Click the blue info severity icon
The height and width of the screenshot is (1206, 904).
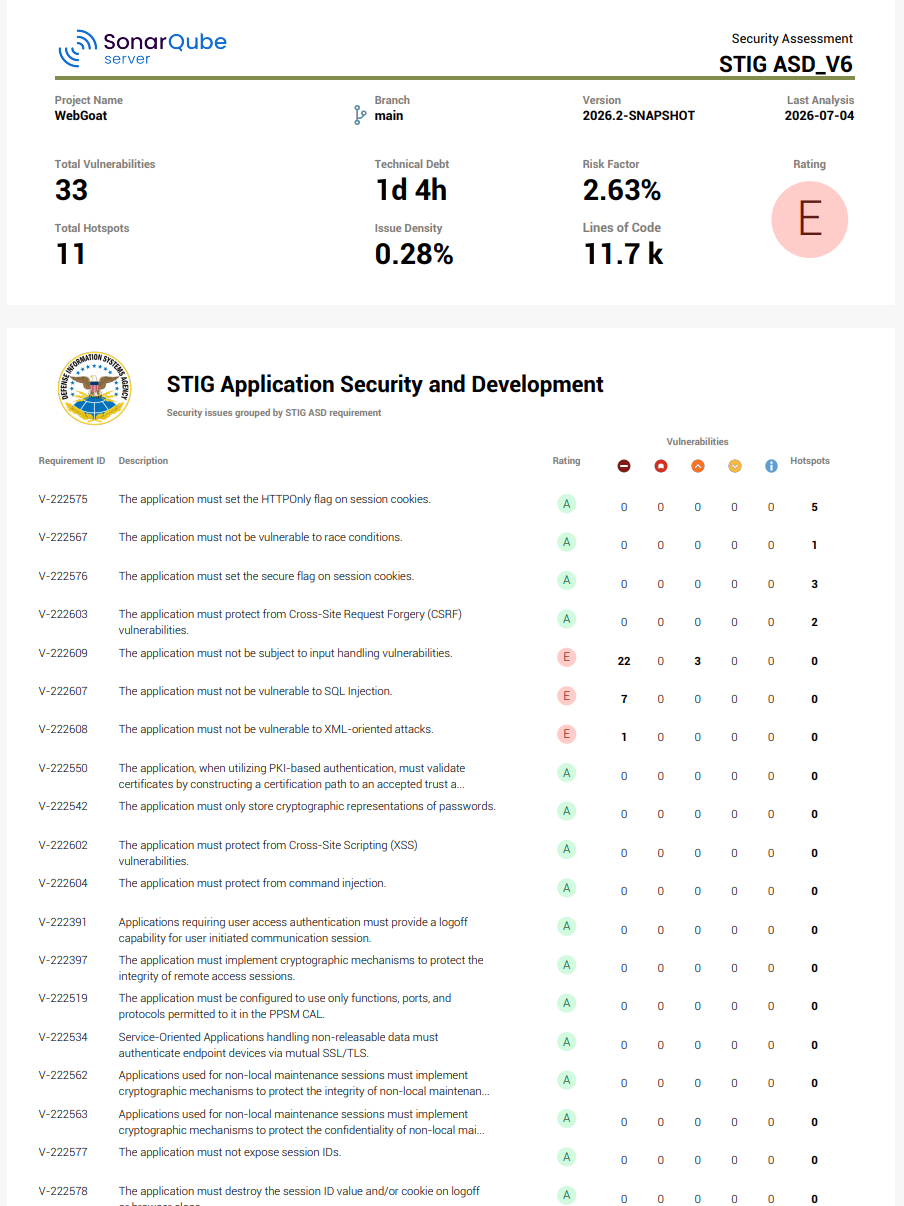click(x=771, y=466)
